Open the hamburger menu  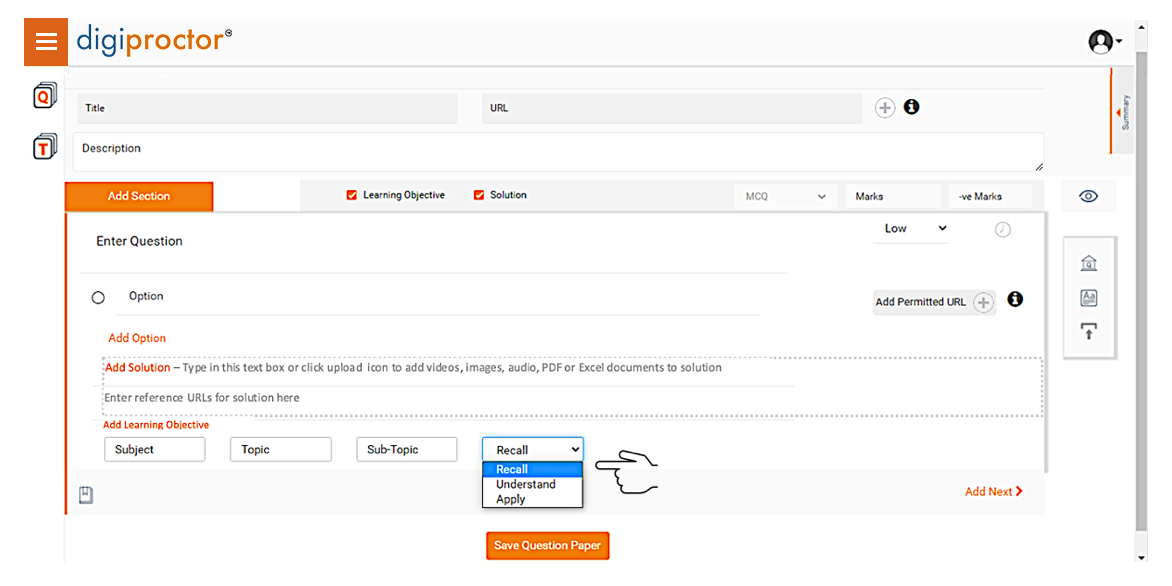coord(46,42)
